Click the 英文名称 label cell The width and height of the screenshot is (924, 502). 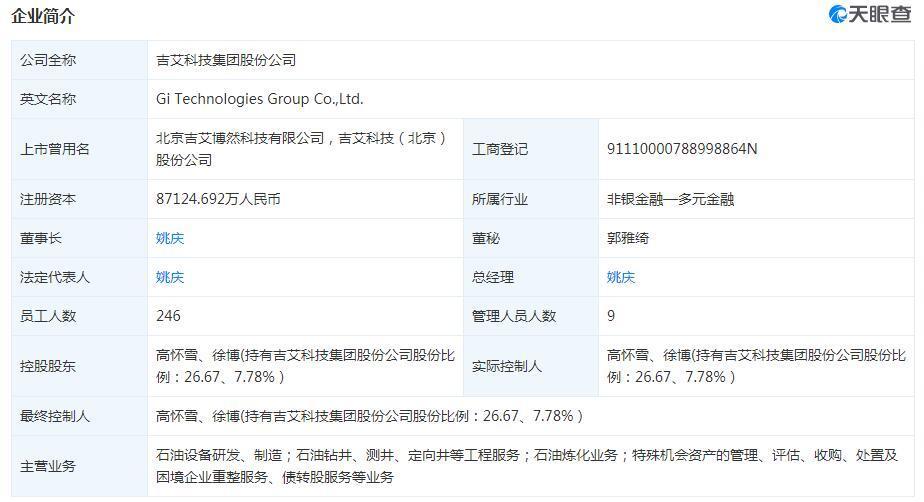(79, 99)
